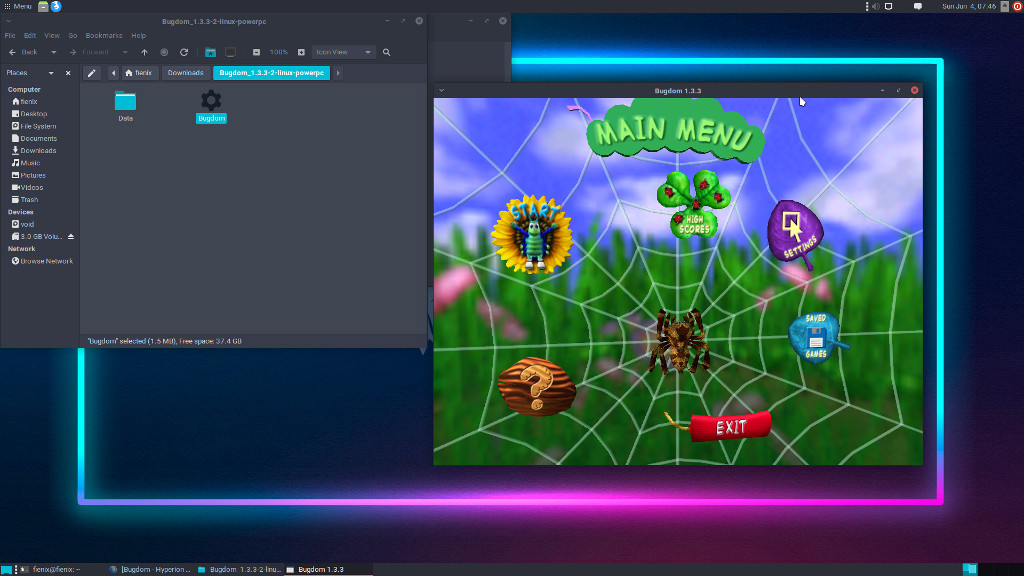Toggle the location text entry pencil button
Screen dimensions: 1024x576
(x=91, y=73)
